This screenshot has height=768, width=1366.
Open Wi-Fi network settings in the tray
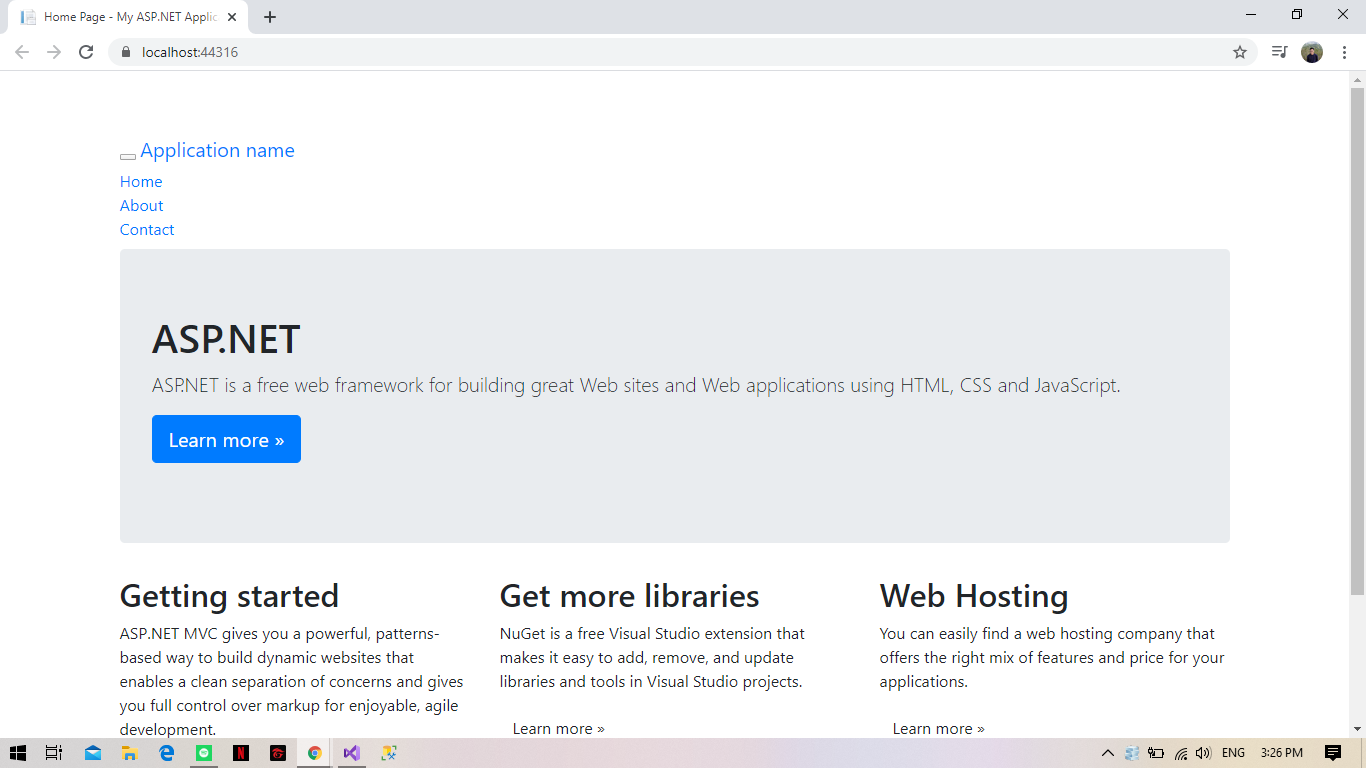click(1181, 753)
